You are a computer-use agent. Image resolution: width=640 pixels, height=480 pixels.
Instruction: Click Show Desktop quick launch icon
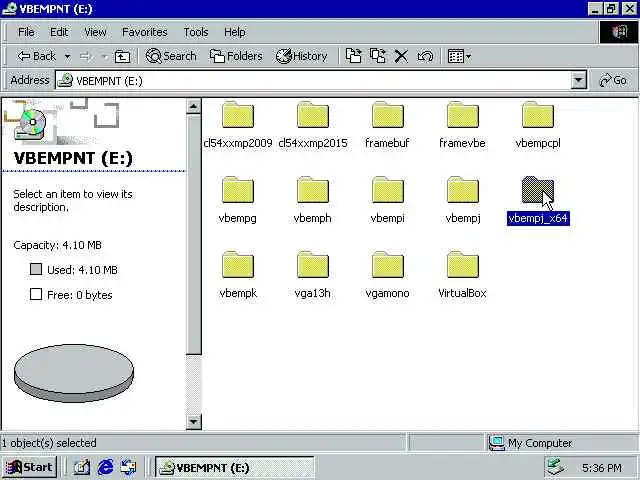[x=82, y=467]
